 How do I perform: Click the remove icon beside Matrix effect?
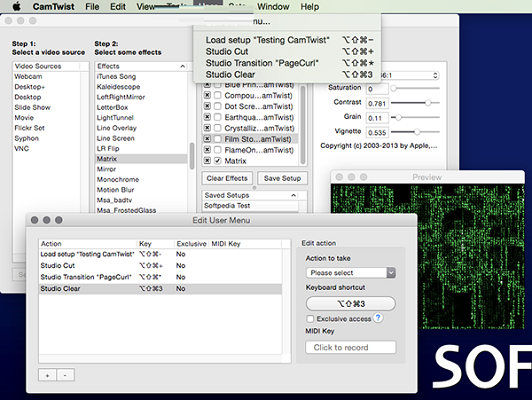[x=207, y=160]
